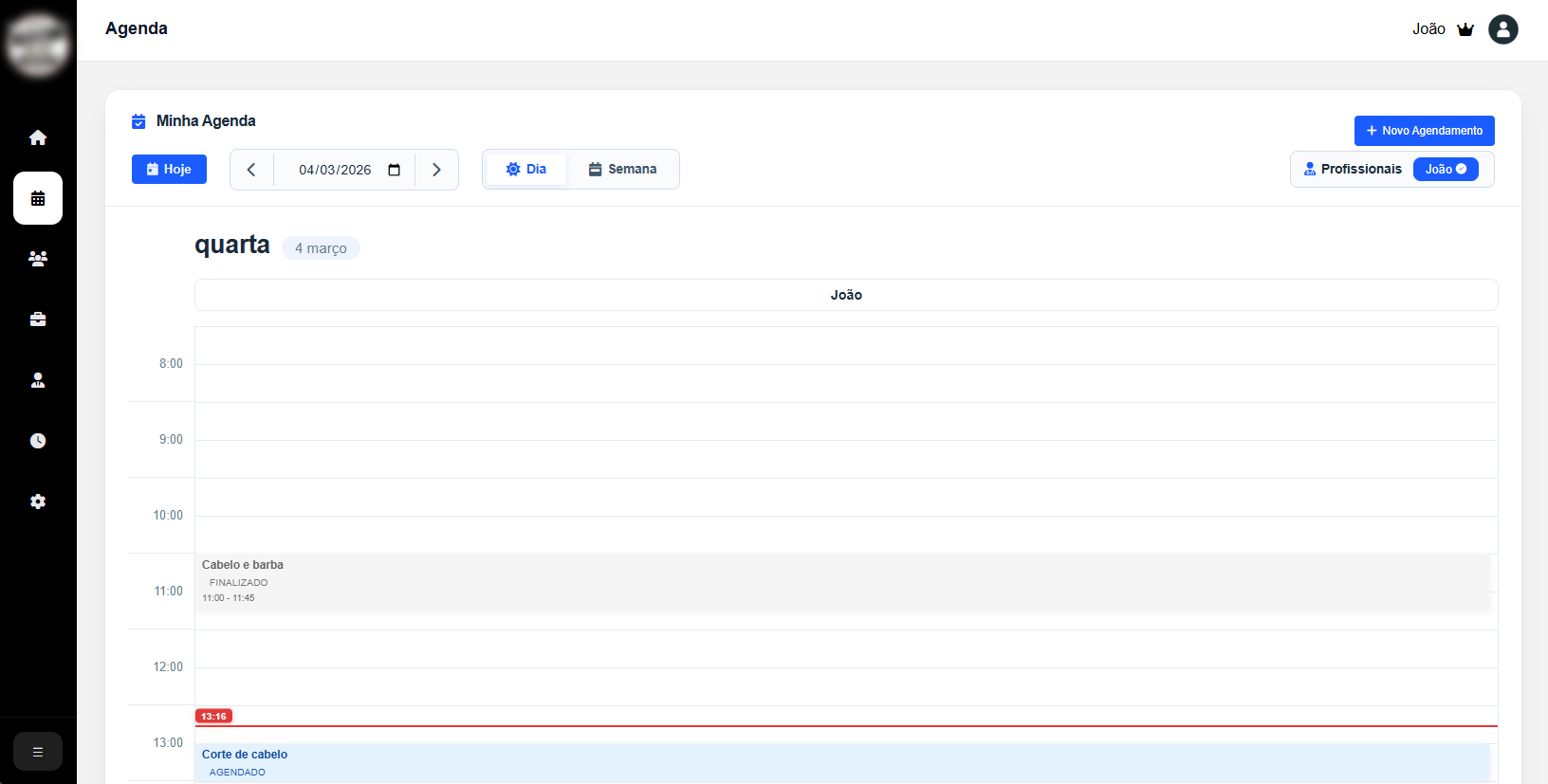
Task: Open the Corte de cabelo appointment
Action: click(x=842, y=762)
